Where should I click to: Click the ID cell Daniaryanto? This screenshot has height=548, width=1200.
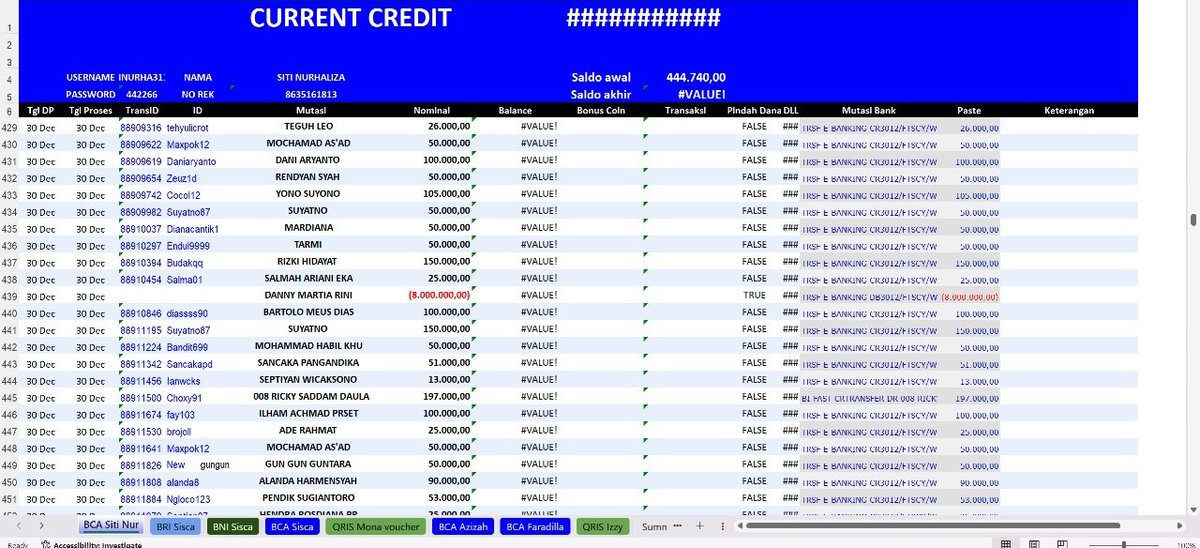(x=191, y=161)
